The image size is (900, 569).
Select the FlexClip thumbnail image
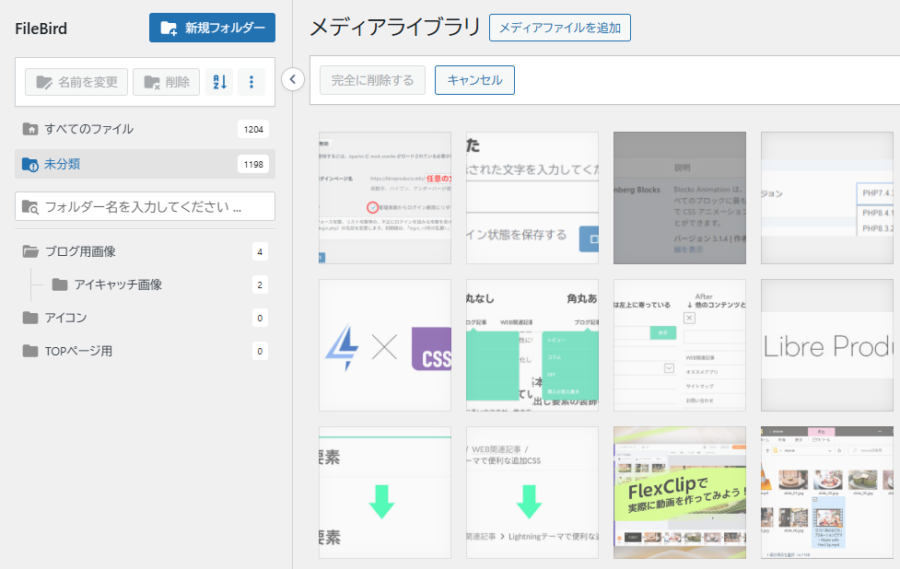coord(679,492)
